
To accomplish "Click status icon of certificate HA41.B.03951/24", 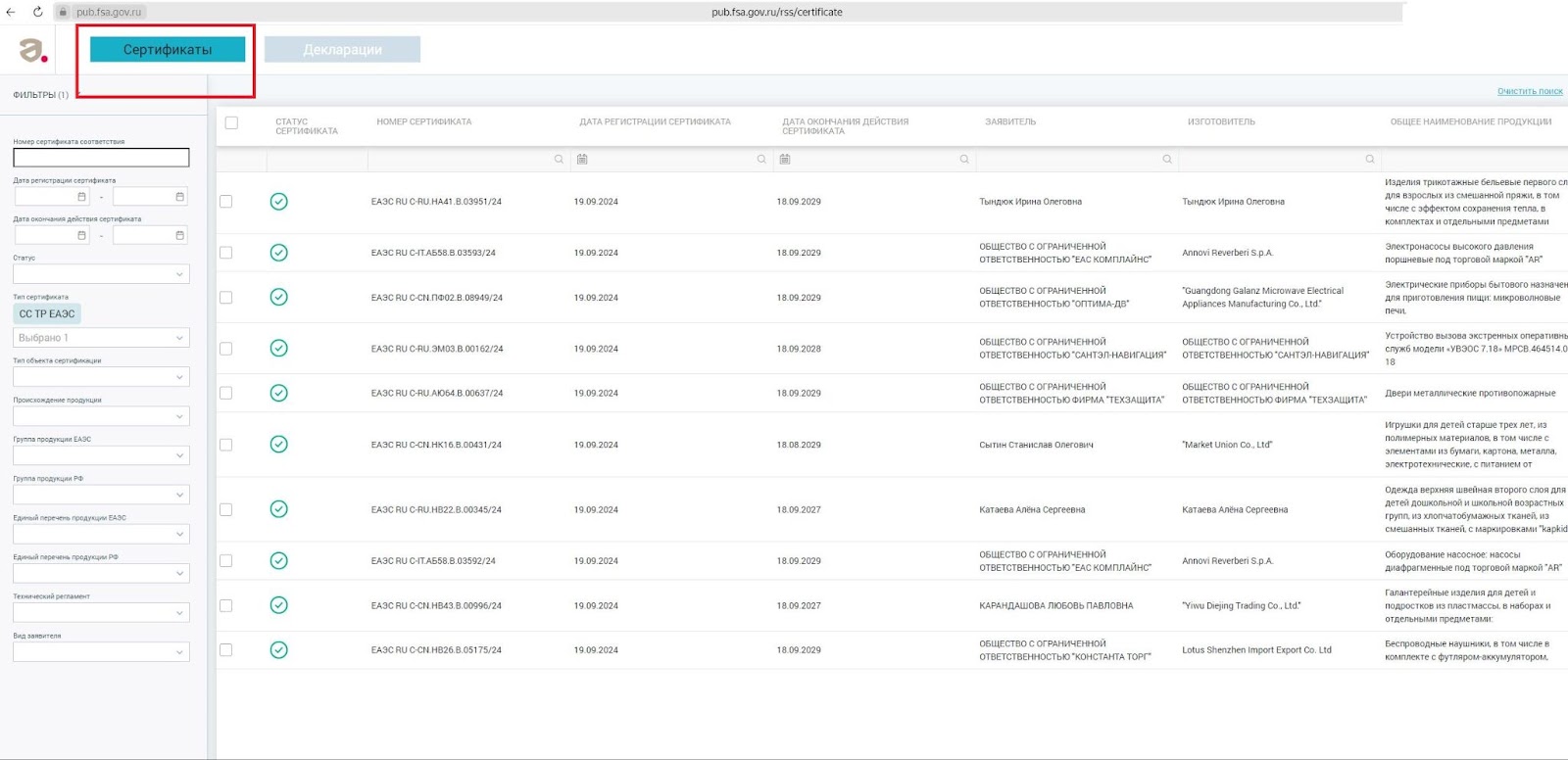I will pos(279,202).
